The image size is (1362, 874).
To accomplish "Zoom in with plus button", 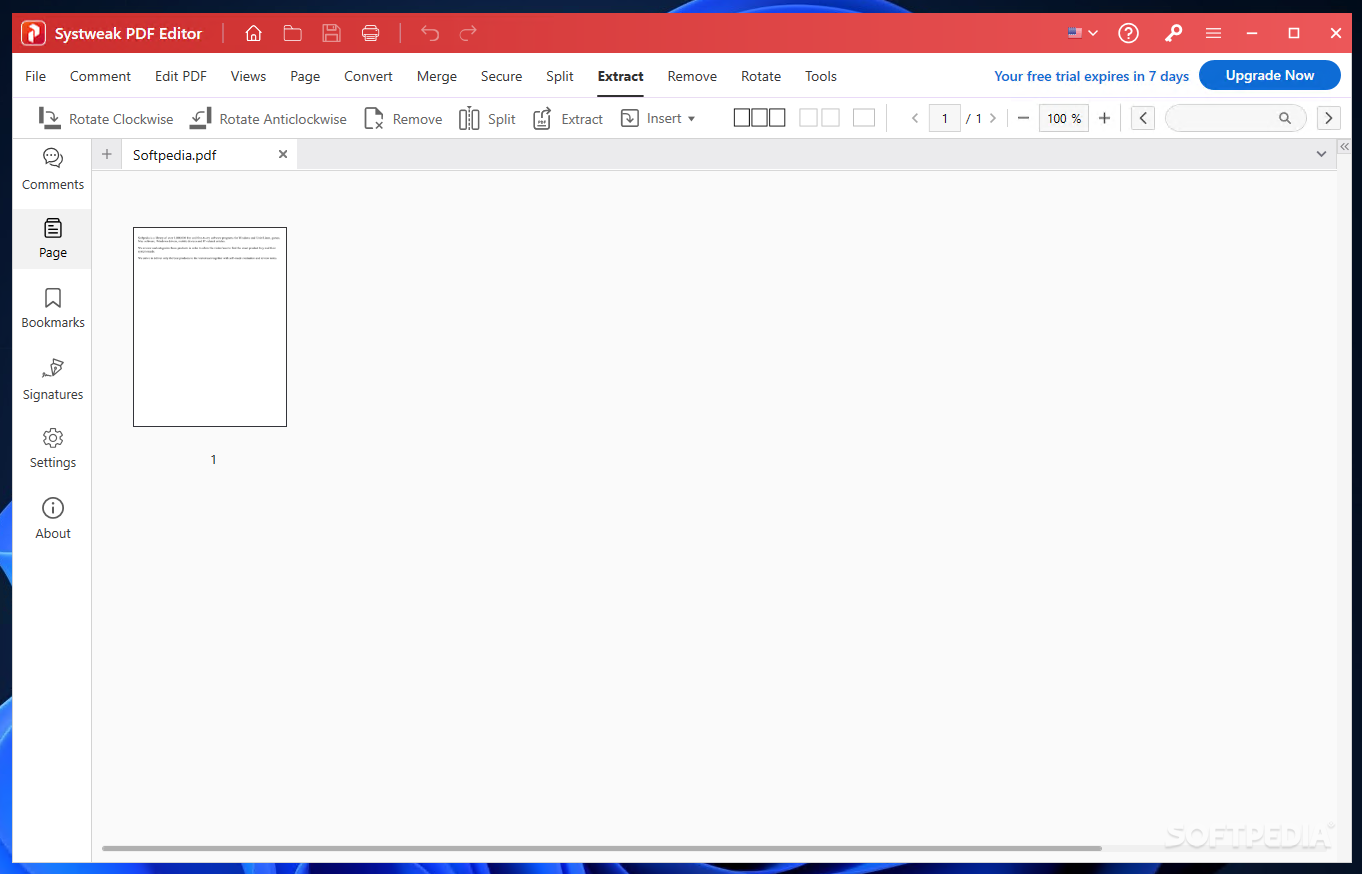I will [x=1104, y=118].
